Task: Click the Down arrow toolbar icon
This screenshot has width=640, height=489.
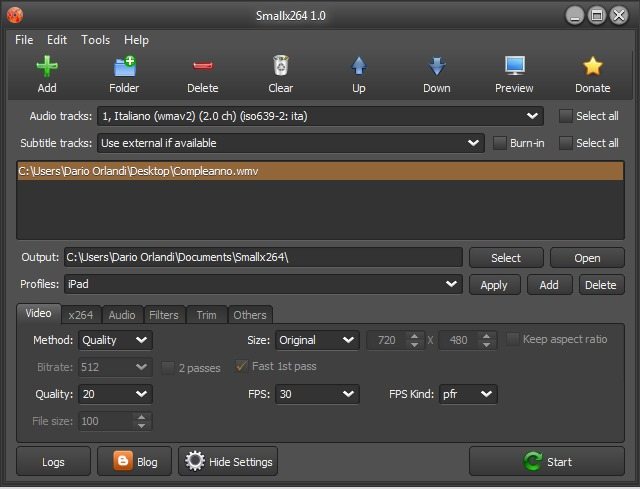Action: pos(436,67)
